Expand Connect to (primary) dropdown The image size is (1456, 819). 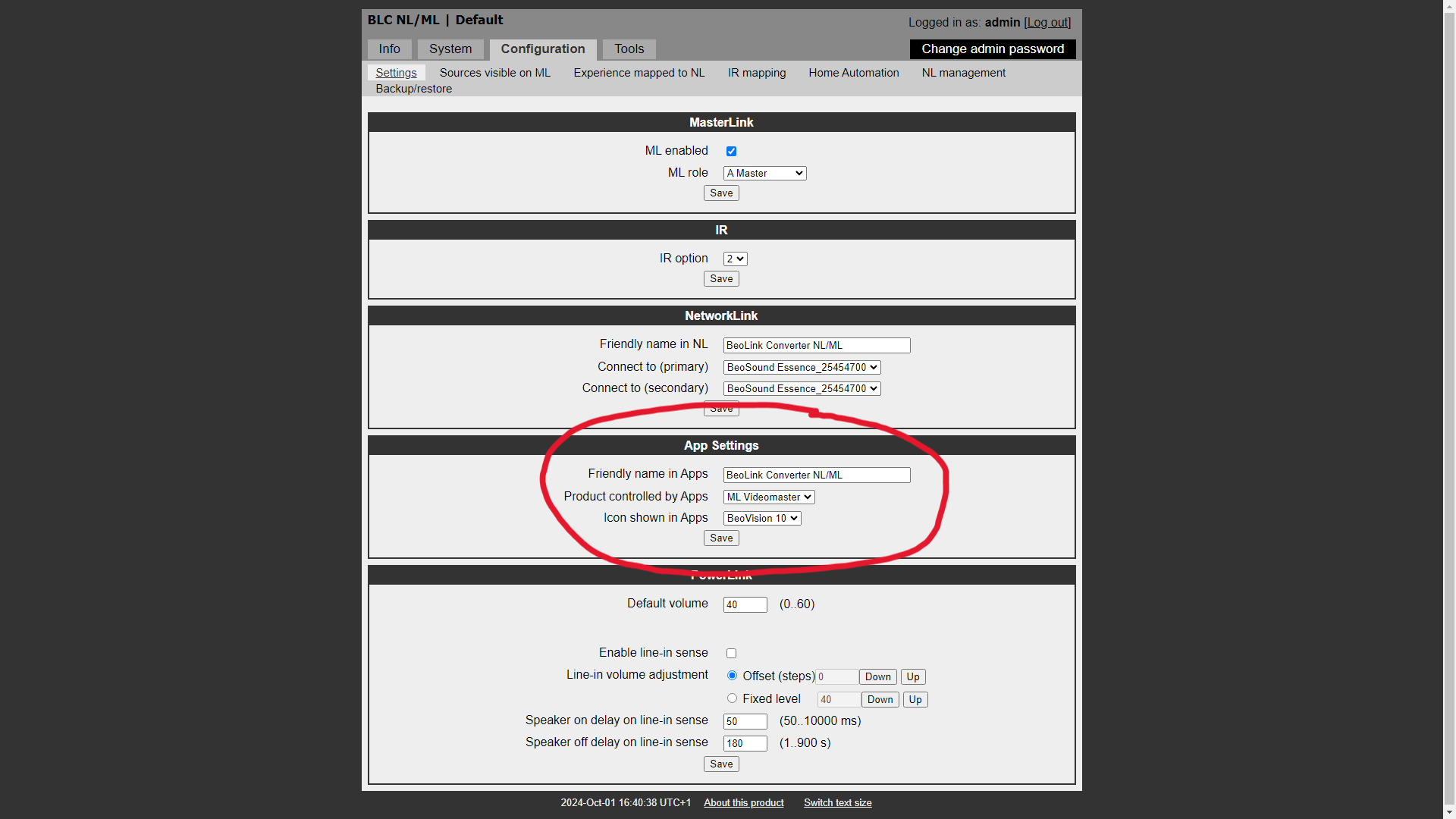coord(802,367)
